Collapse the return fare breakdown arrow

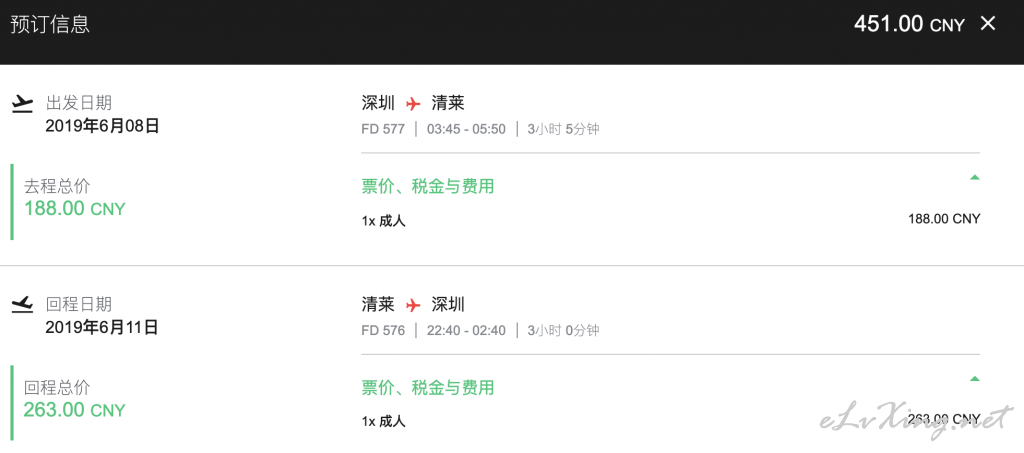974,378
